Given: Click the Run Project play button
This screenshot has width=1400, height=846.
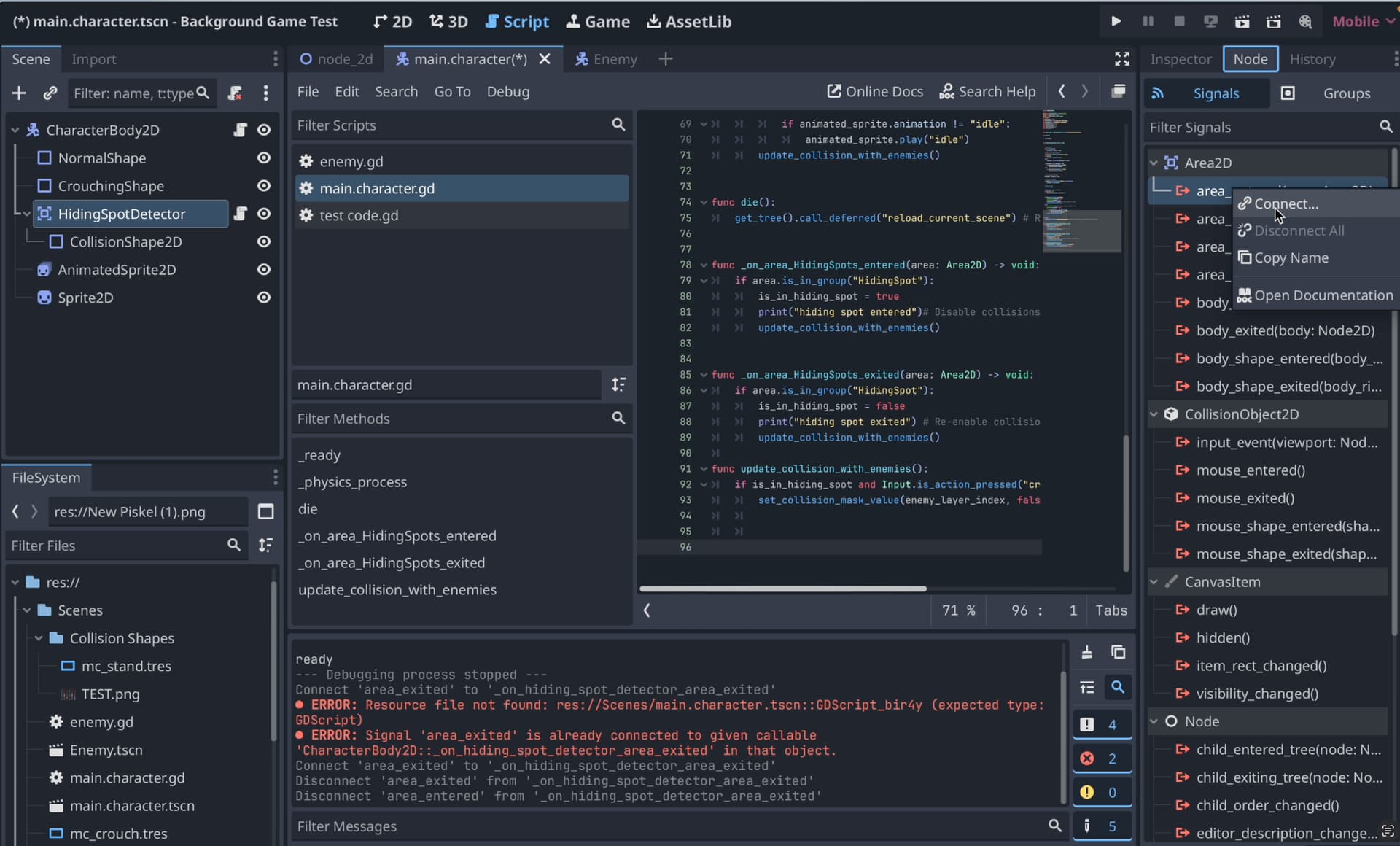Looking at the screenshot, I should tap(1116, 21).
